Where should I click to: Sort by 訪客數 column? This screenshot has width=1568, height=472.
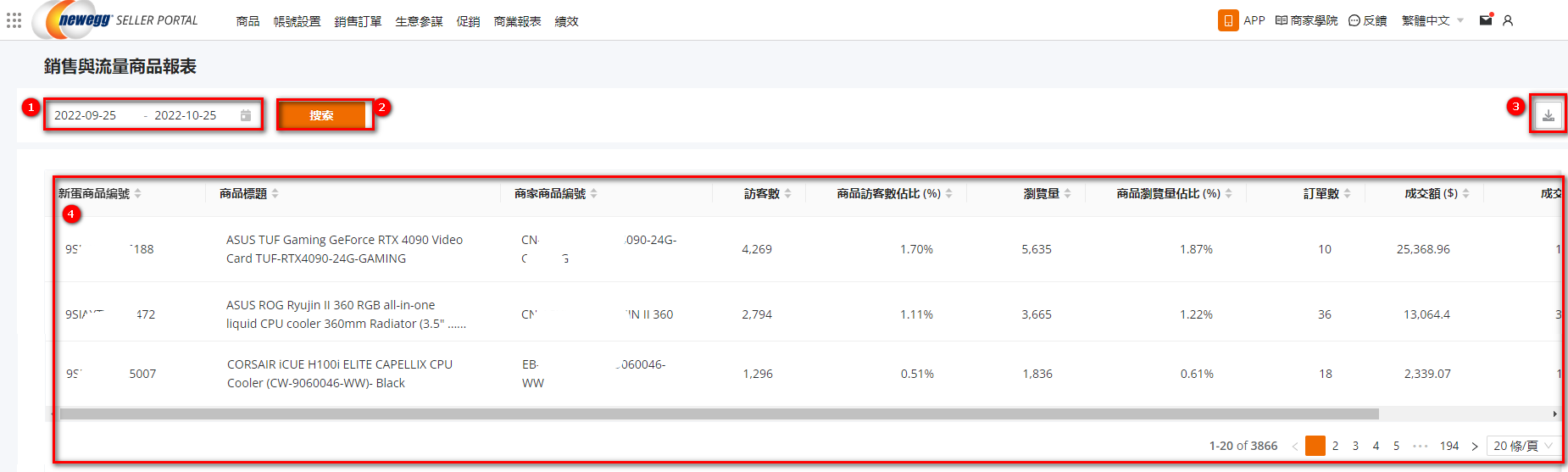point(767,194)
